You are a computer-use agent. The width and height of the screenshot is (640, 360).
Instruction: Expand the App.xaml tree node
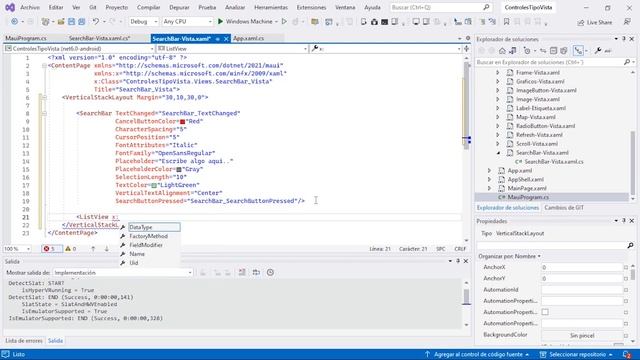[x=489, y=171]
